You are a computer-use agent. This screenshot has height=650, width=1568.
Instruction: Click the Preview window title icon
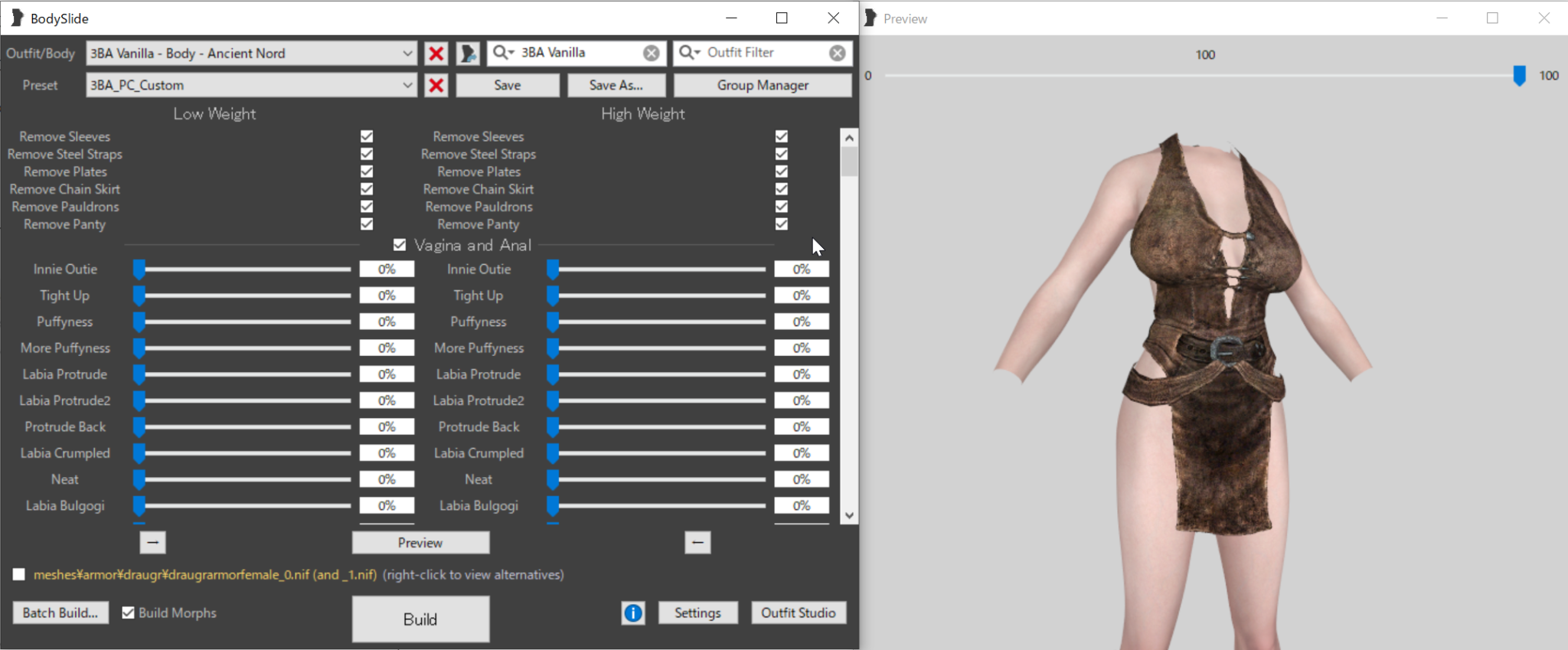871,18
